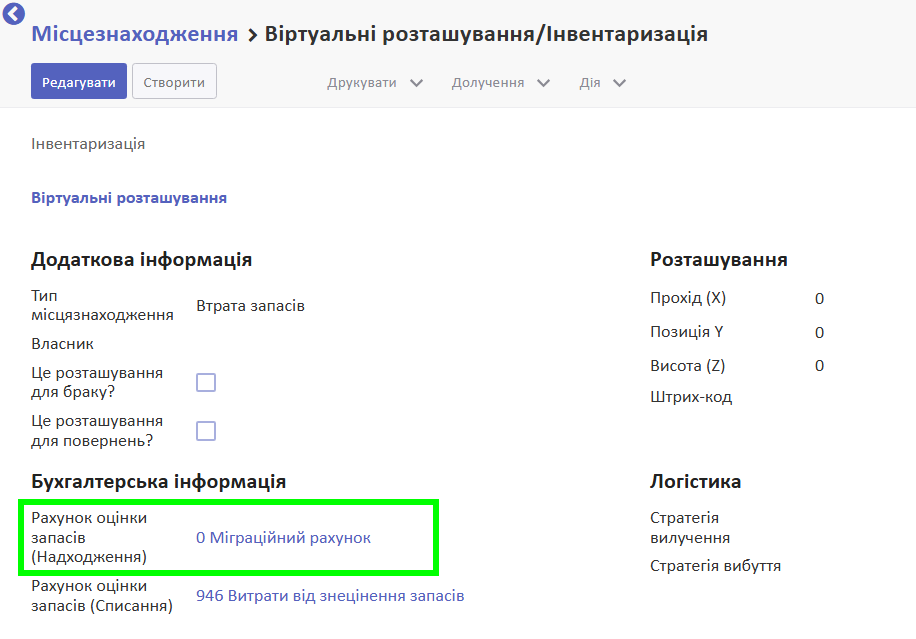Click the Редагувати button
Viewport: 916px width, 639px height.
[79, 81]
